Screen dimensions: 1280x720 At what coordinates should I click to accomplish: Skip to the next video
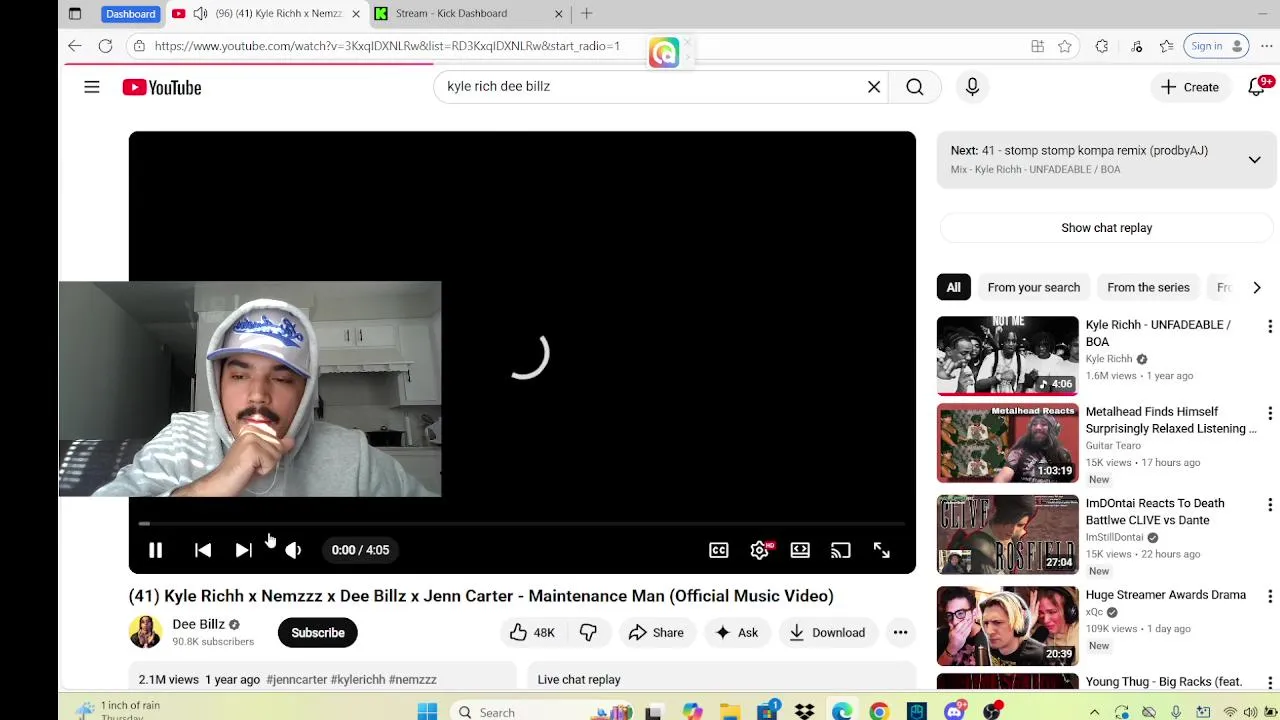243,550
